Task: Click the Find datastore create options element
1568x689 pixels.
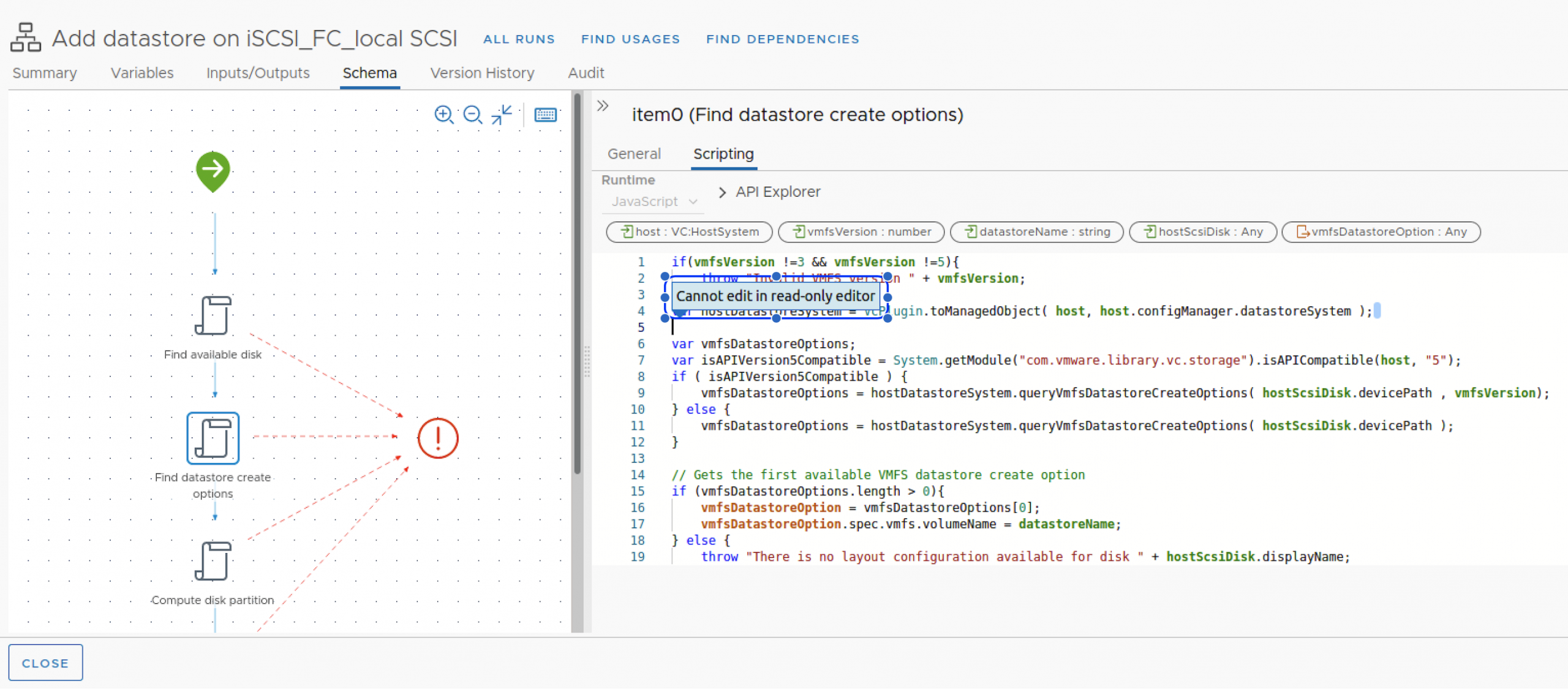Action: 213,438
